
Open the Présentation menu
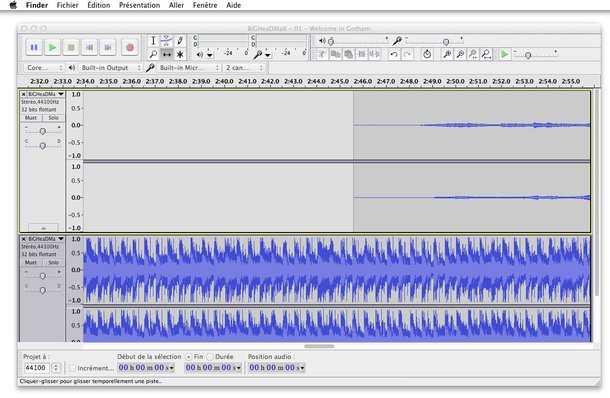(139, 5)
